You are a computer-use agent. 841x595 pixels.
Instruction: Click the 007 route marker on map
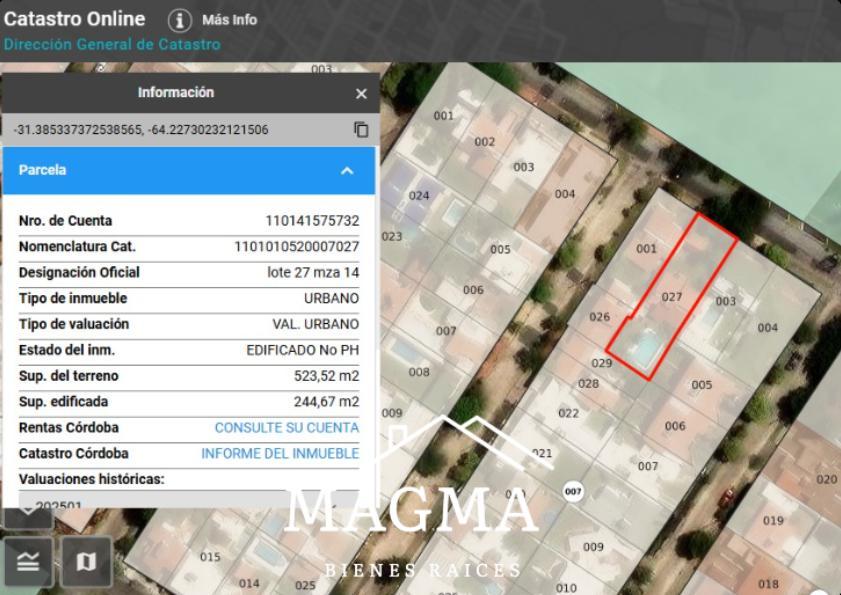pos(573,492)
